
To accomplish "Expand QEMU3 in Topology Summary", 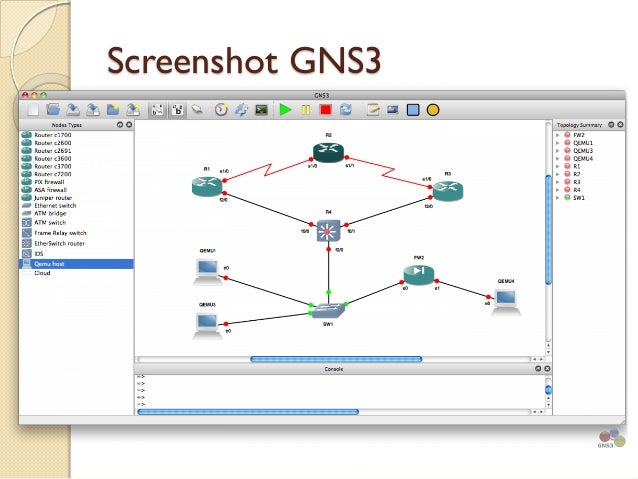I will [x=558, y=151].
